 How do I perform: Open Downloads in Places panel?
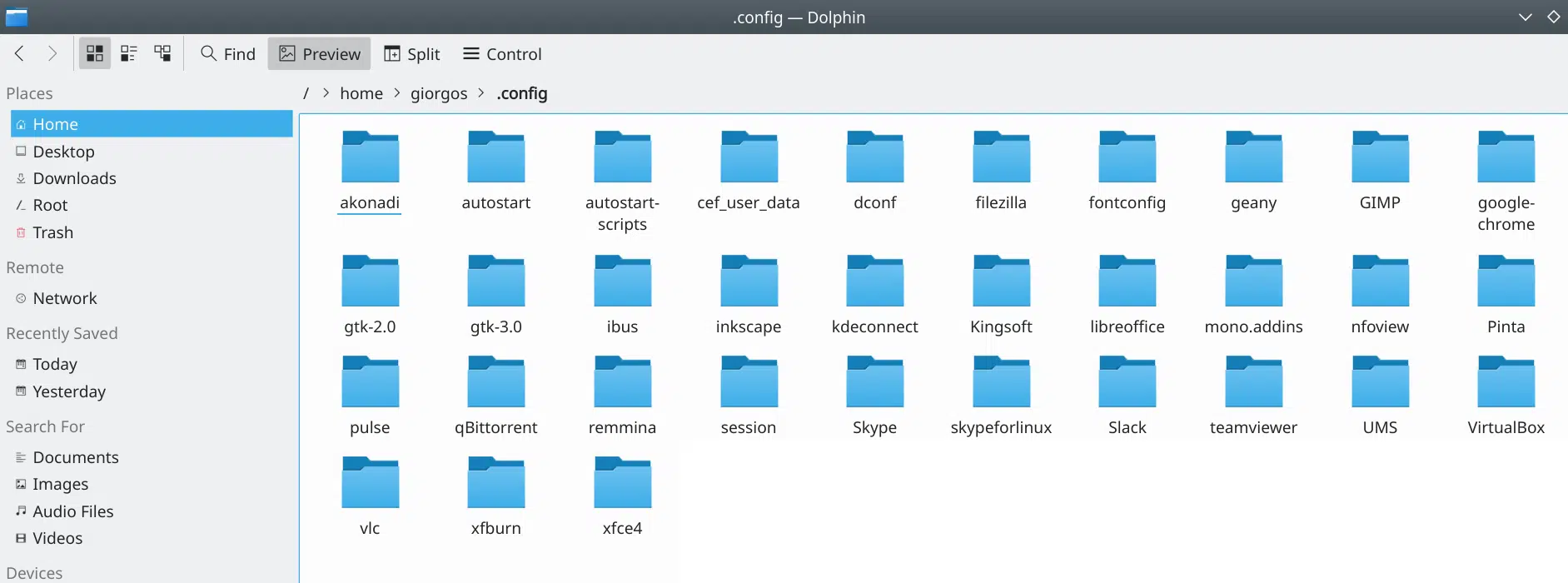pos(152,178)
